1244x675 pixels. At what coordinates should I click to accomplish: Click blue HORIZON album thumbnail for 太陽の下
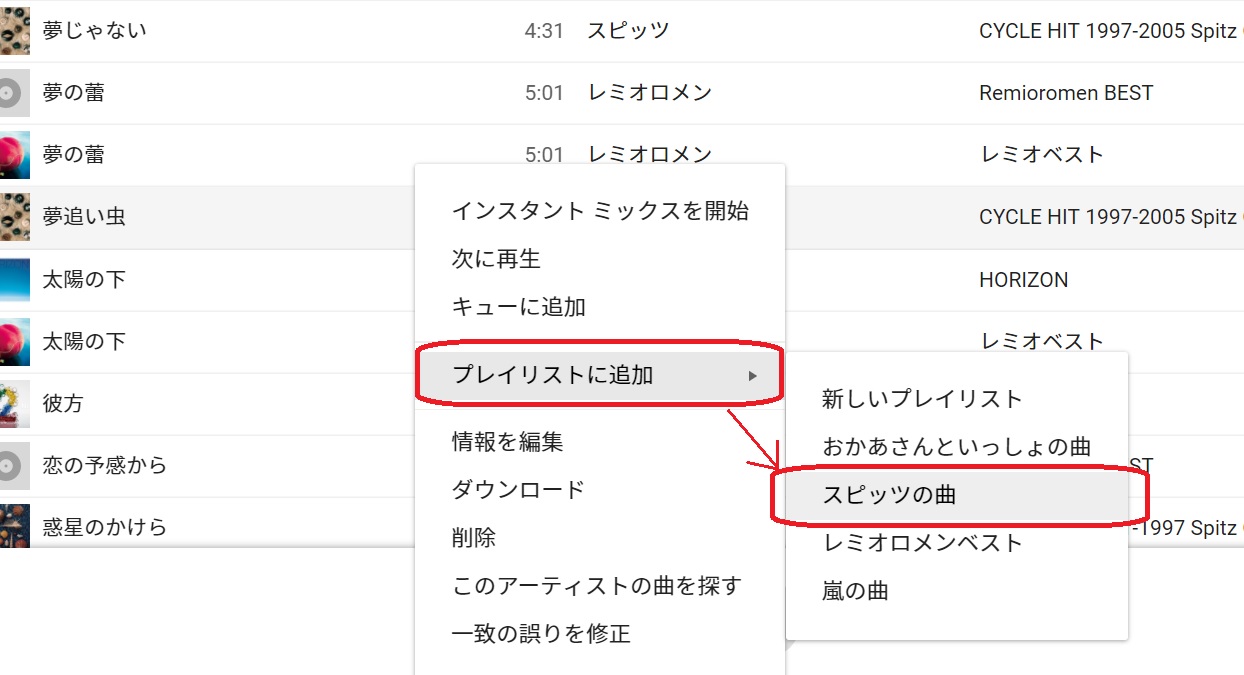[14, 279]
